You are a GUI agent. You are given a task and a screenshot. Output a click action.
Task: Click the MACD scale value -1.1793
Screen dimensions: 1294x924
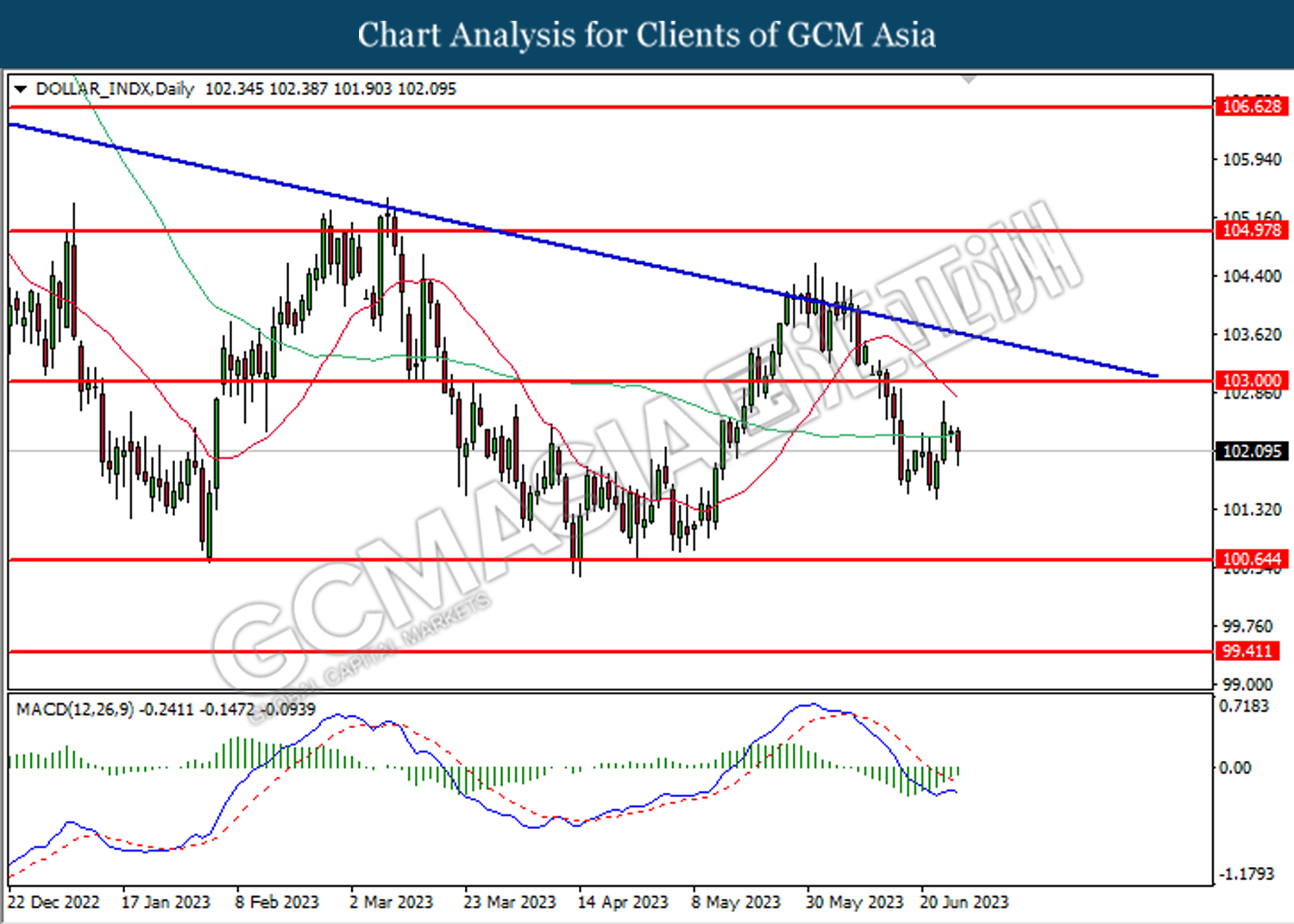[1247, 874]
